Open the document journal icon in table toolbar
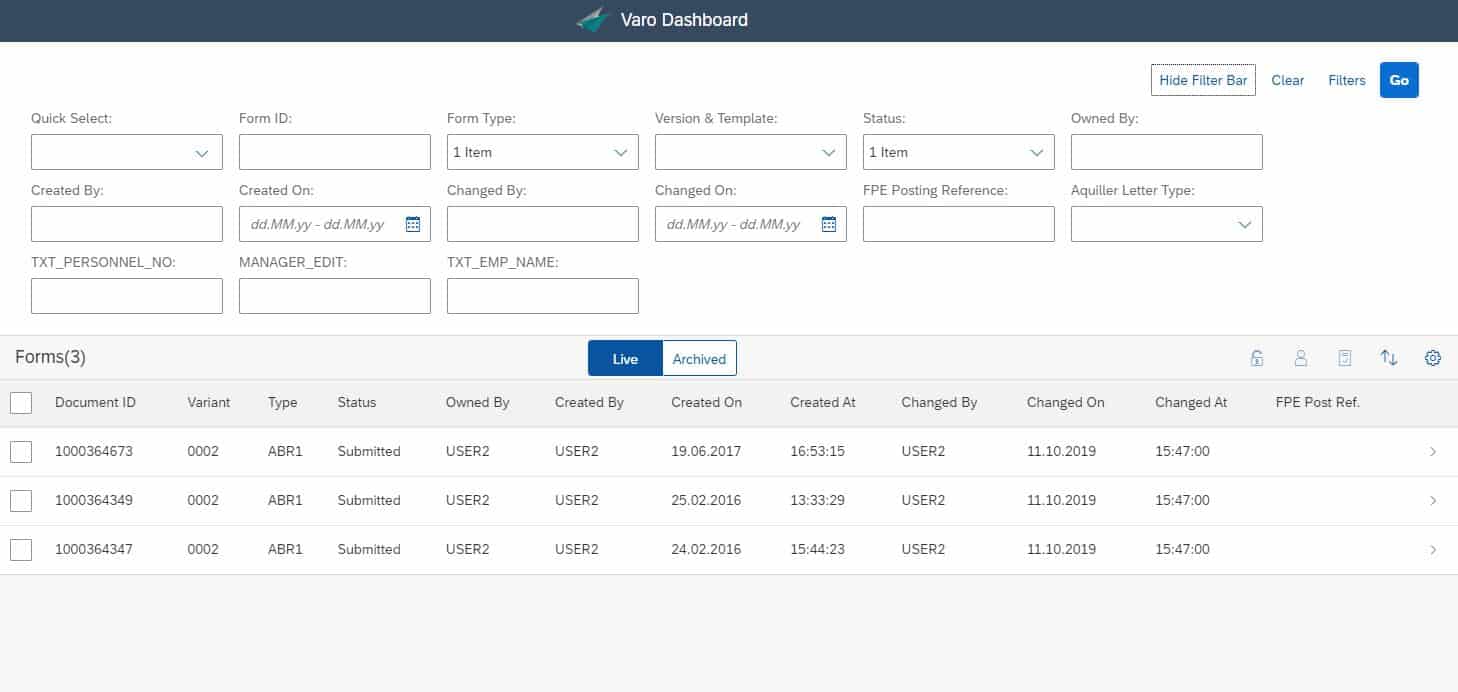Screen dimensions: 1458x692 1345,357
